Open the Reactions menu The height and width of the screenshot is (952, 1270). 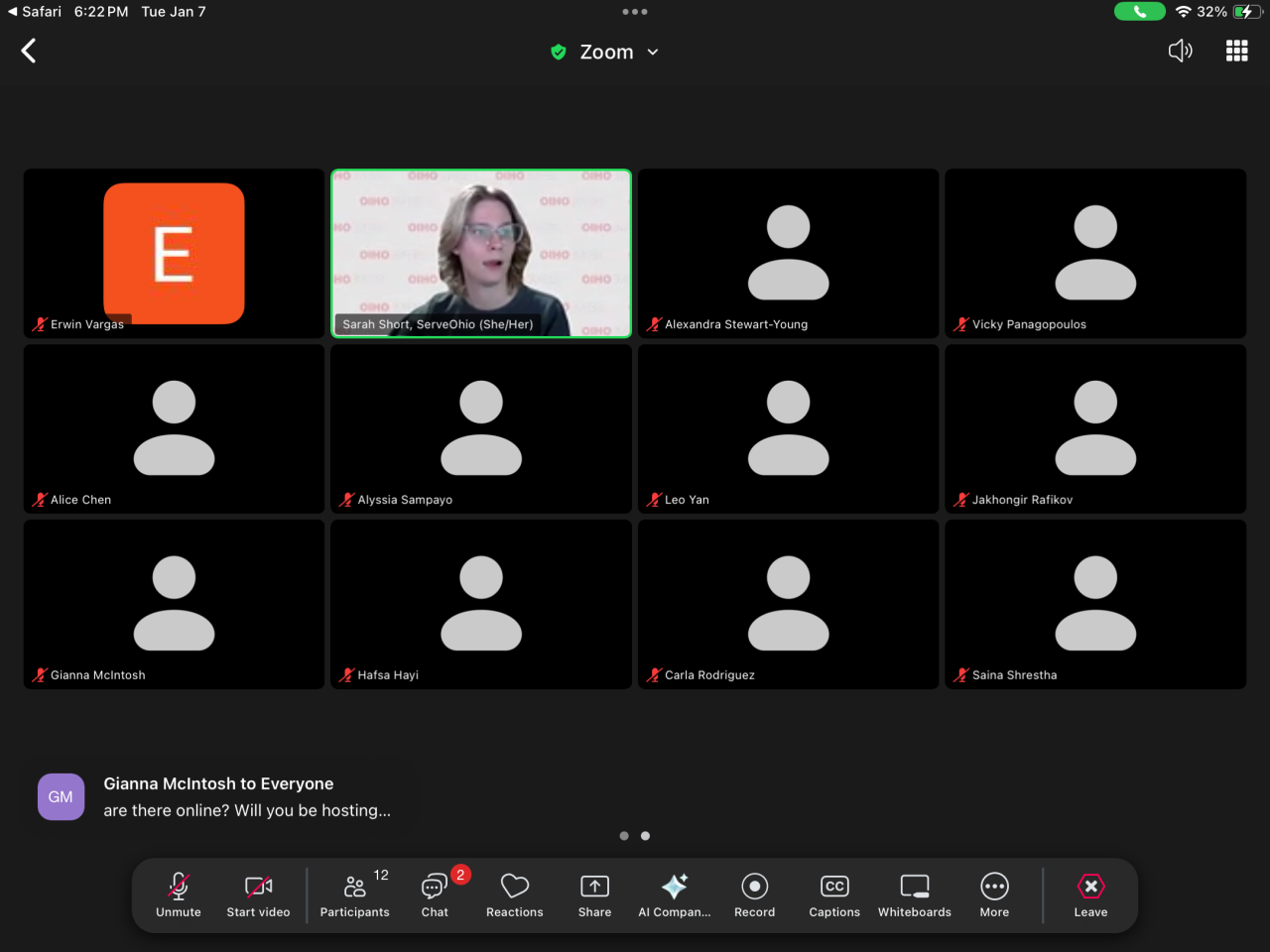coord(514,894)
